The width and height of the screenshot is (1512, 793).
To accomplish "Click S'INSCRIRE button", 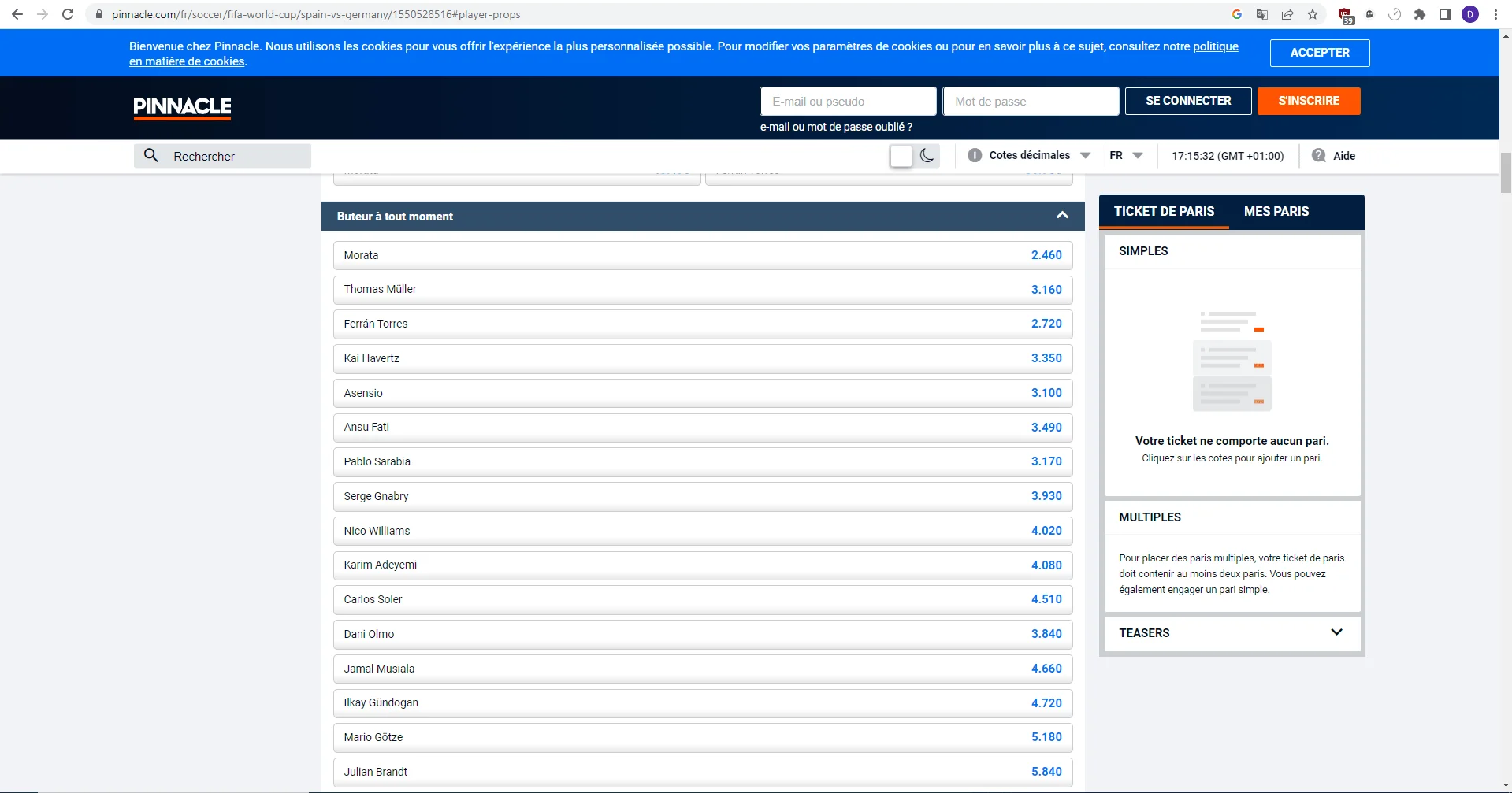I will click(x=1308, y=101).
